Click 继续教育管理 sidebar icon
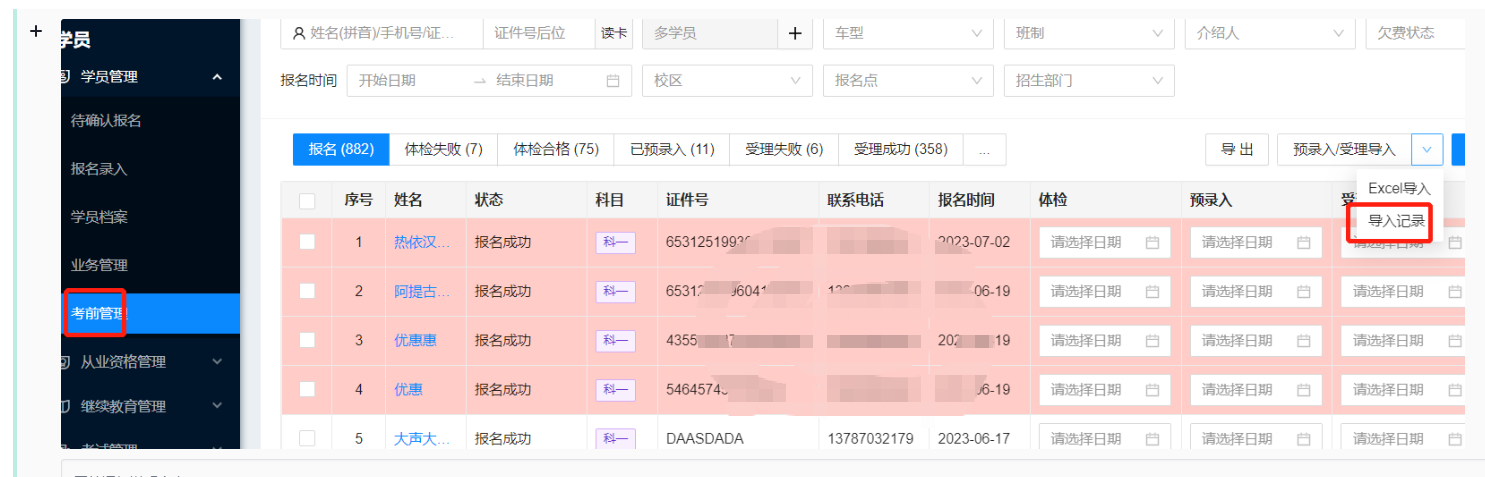Screen dimensions: 1485x477 click(x=65, y=406)
